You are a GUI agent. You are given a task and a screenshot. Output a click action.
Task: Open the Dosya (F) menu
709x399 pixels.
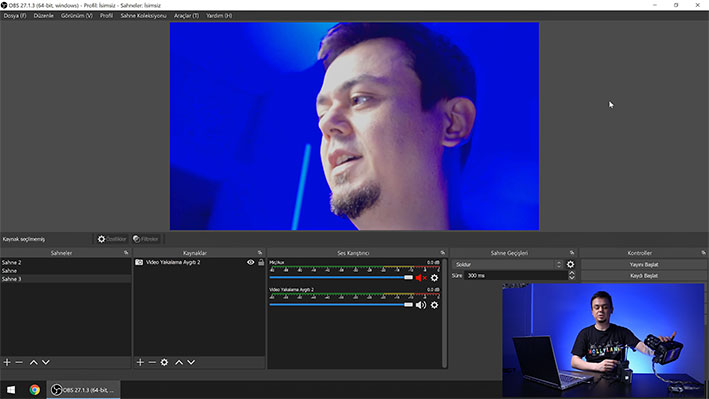[15, 15]
